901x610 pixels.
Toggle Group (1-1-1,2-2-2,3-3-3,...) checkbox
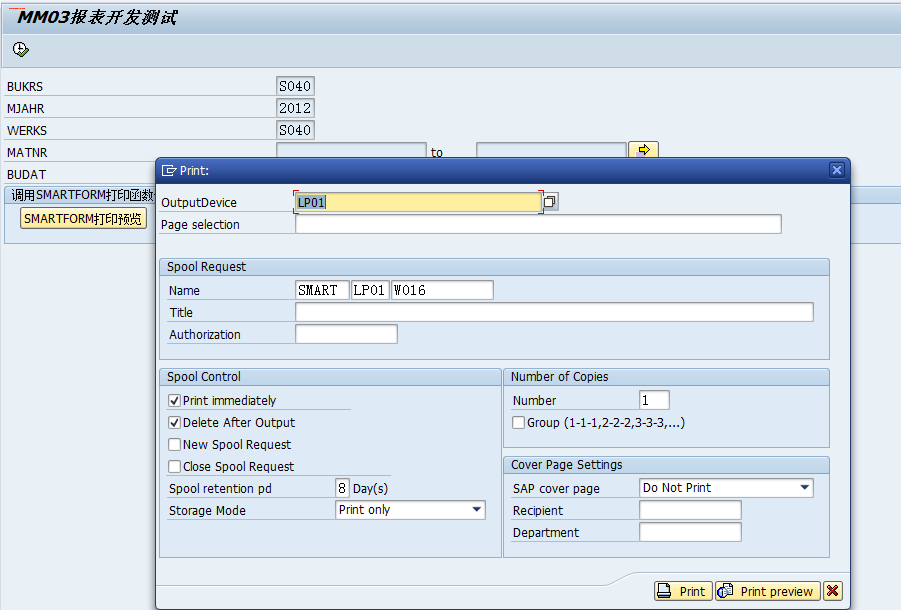pyautogui.click(x=518, y=423)
